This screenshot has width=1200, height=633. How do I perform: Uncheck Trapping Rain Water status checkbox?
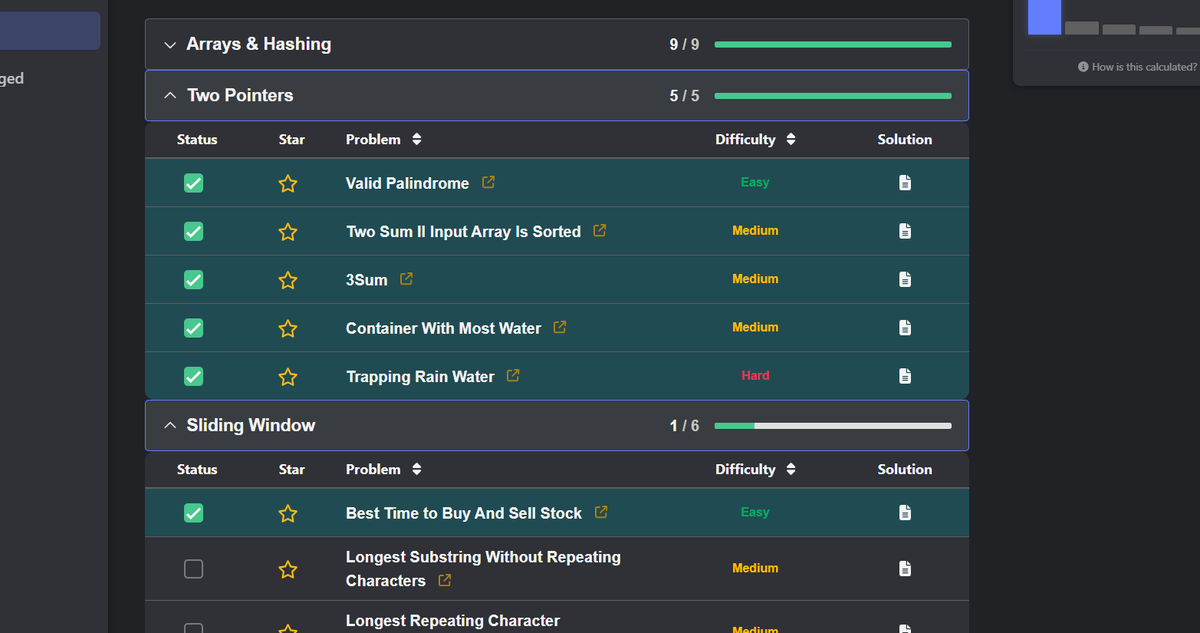click(x=194, y=376)
